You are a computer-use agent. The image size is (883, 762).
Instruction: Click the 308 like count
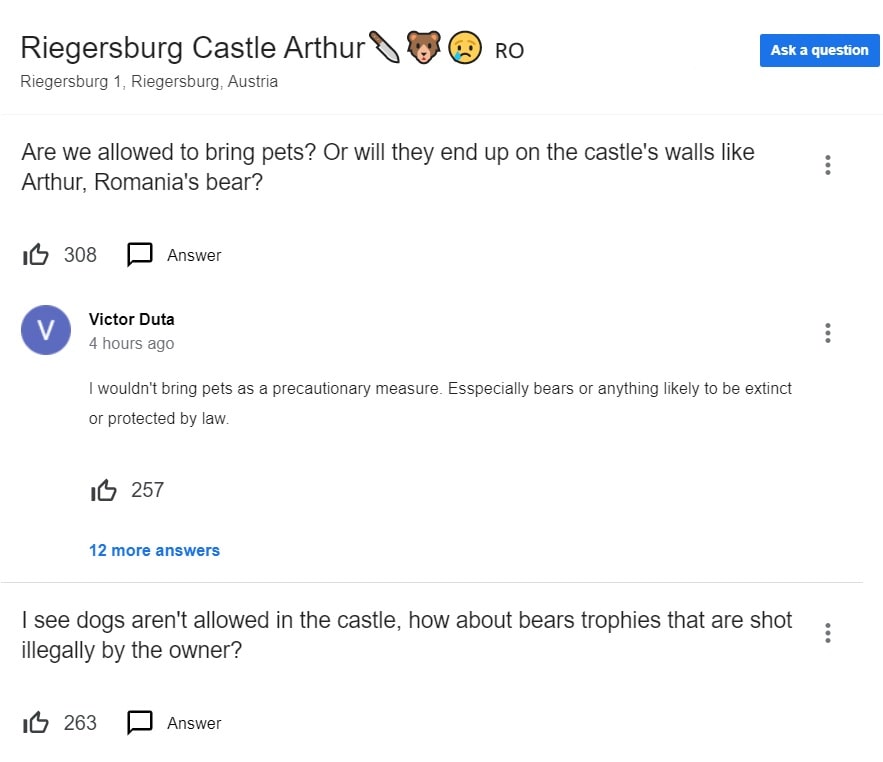click(x=80, y=255)
